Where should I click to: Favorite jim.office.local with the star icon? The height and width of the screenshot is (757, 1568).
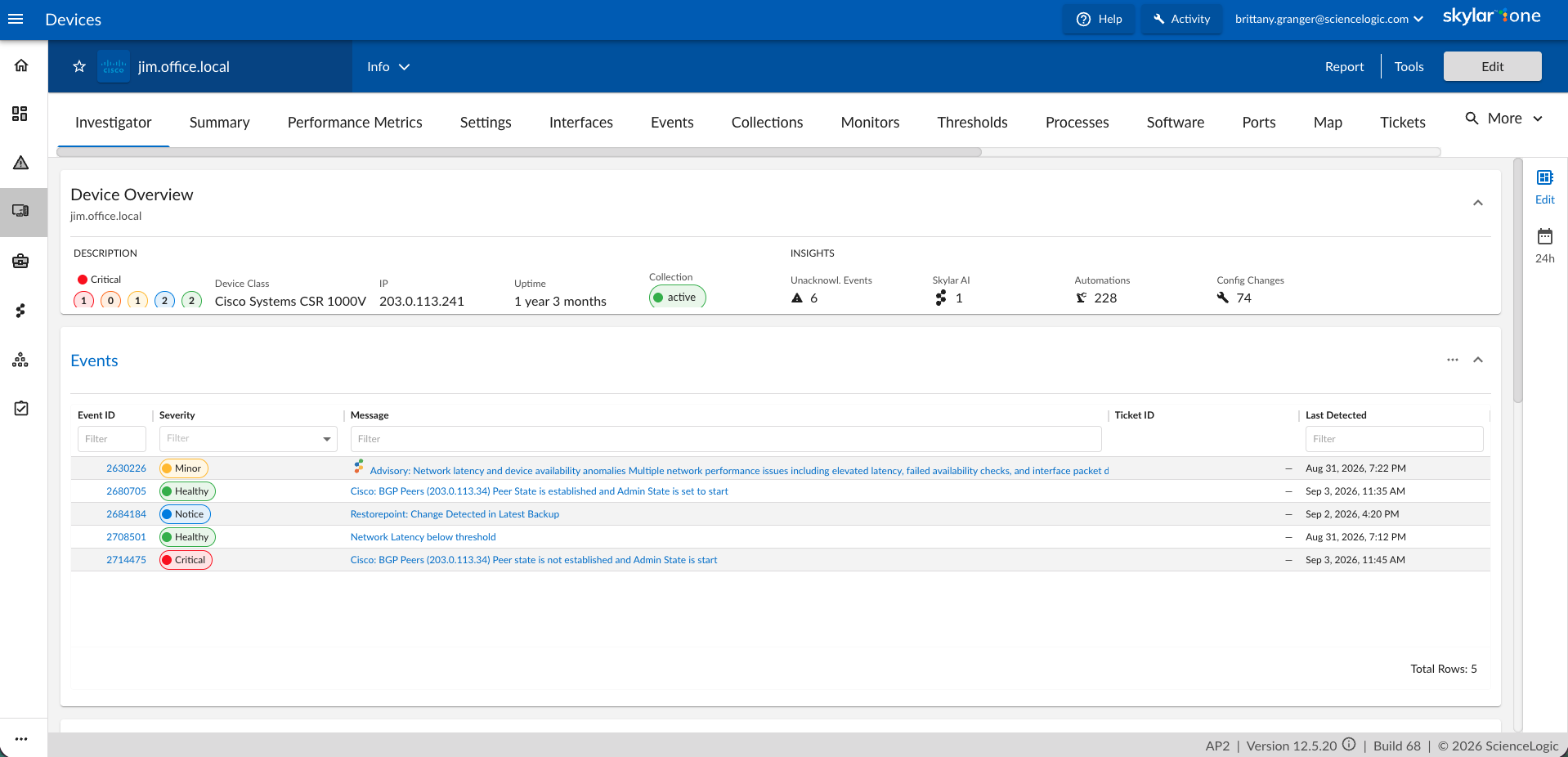tap(79, 66)
